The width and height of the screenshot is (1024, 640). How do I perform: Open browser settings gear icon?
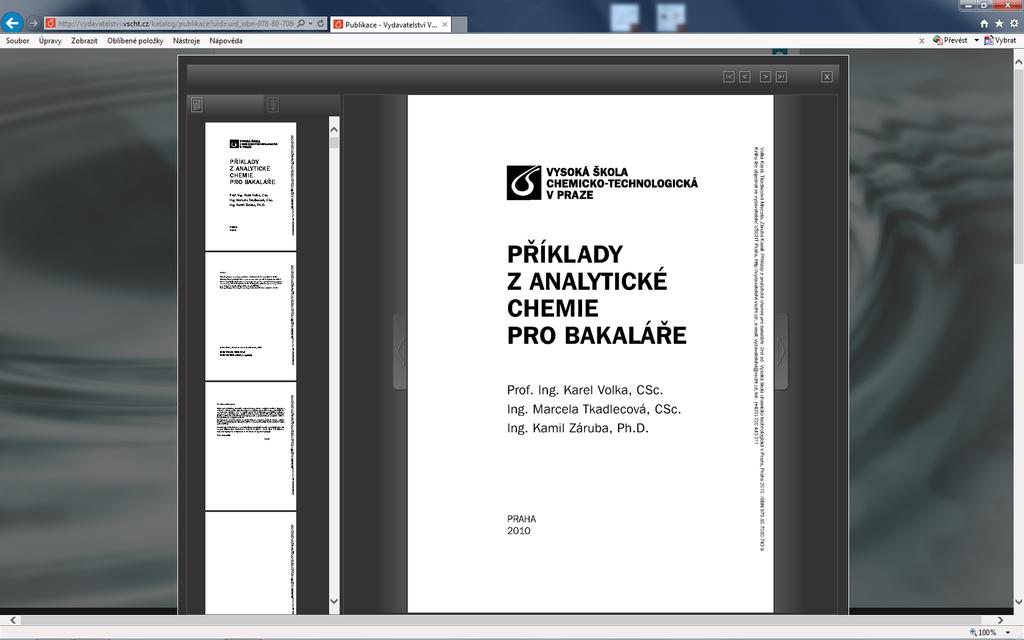point(1014,24)
